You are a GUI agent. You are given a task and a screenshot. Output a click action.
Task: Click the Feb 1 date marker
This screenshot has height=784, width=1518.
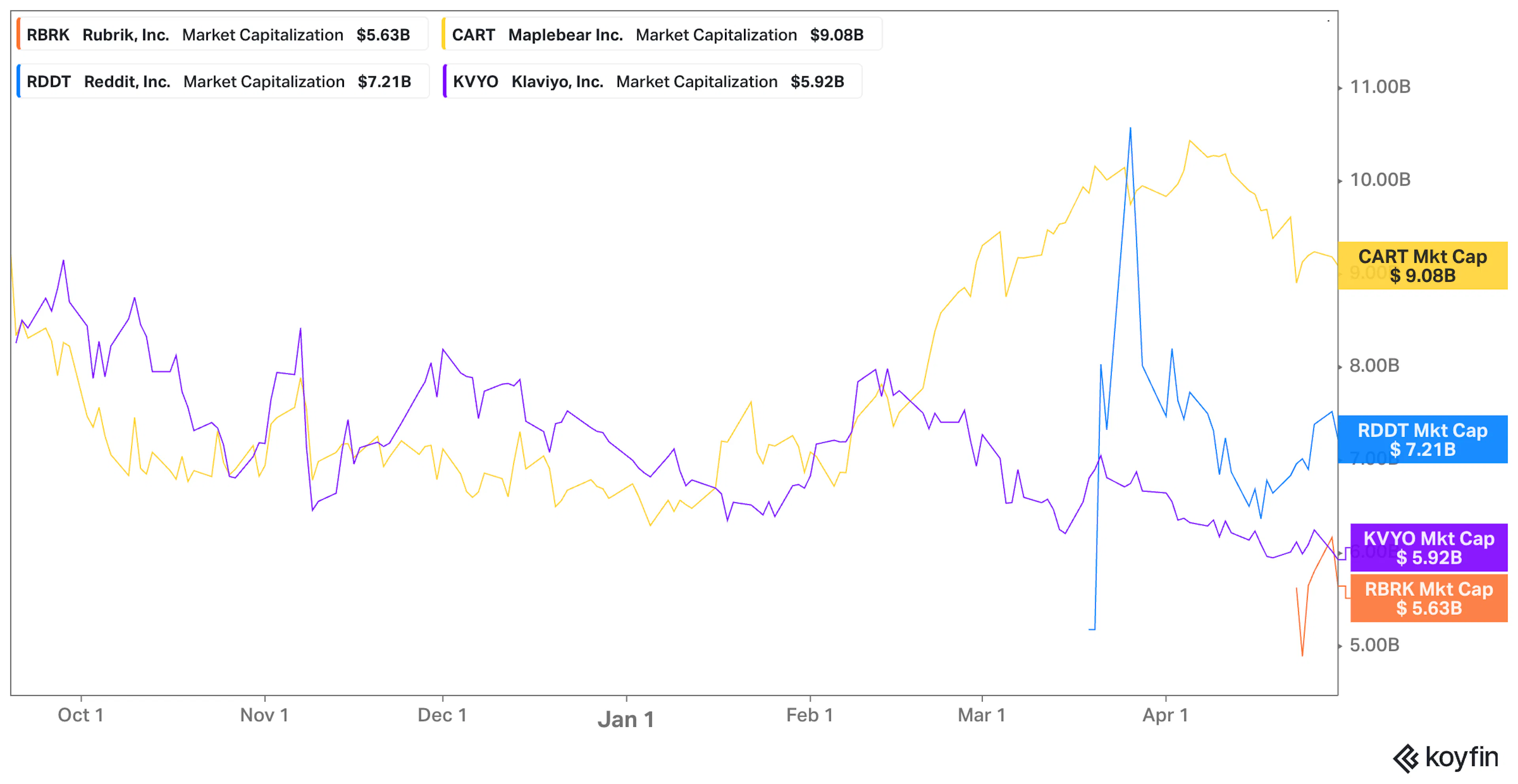810,715
